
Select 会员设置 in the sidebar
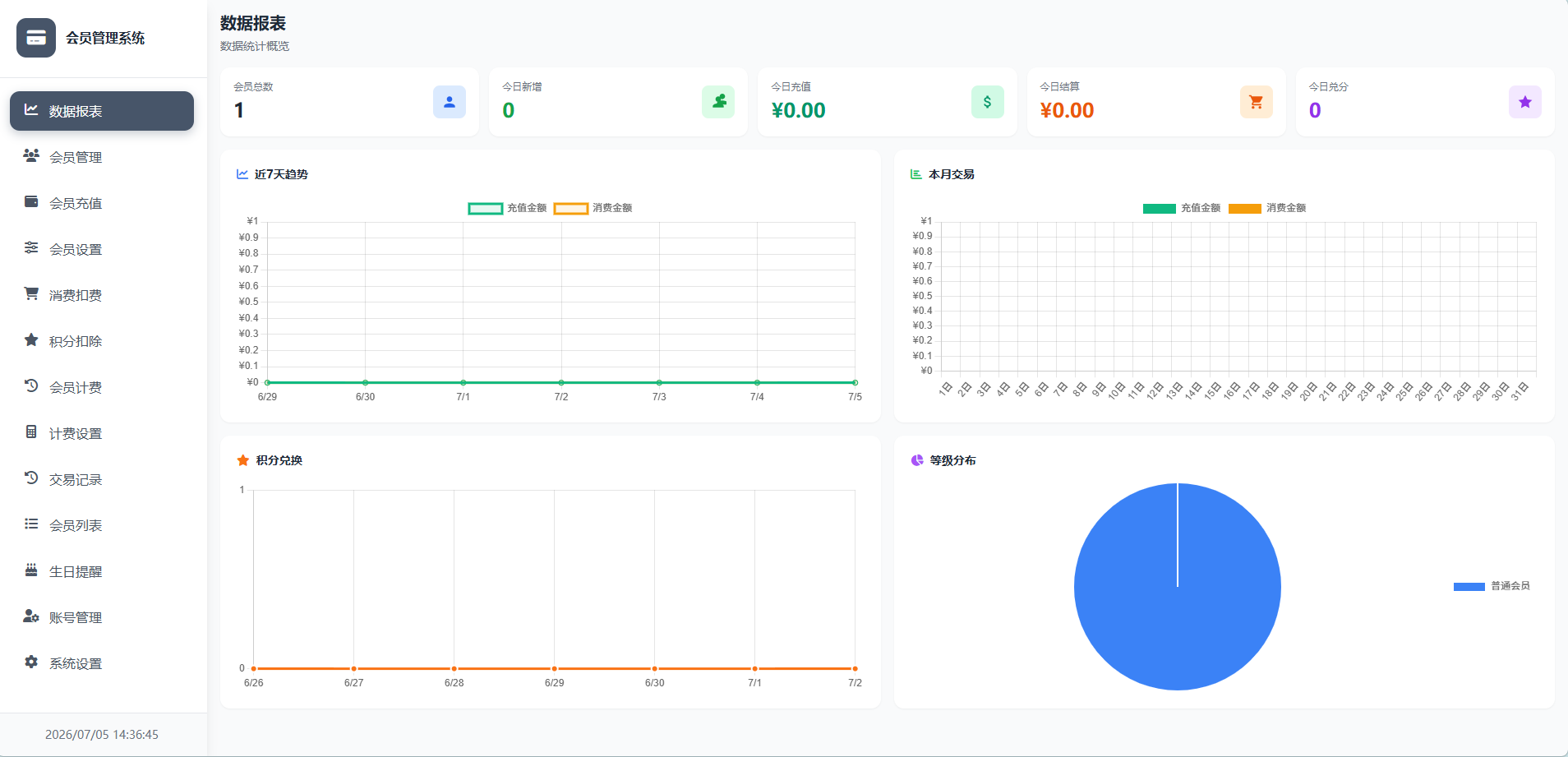tap(102, 249)
